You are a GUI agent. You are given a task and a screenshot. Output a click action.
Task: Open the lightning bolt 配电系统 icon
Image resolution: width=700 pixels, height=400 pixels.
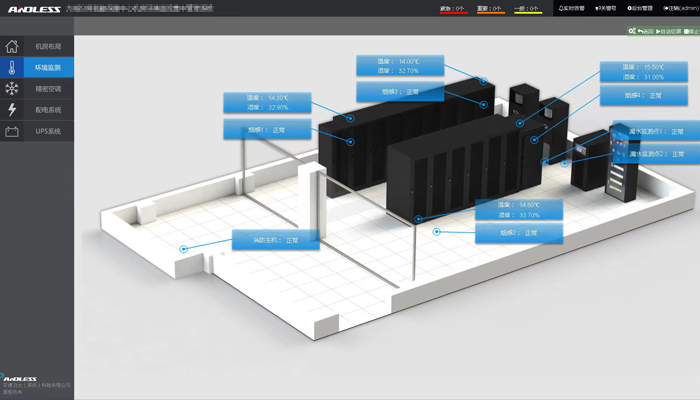(12, 110)
